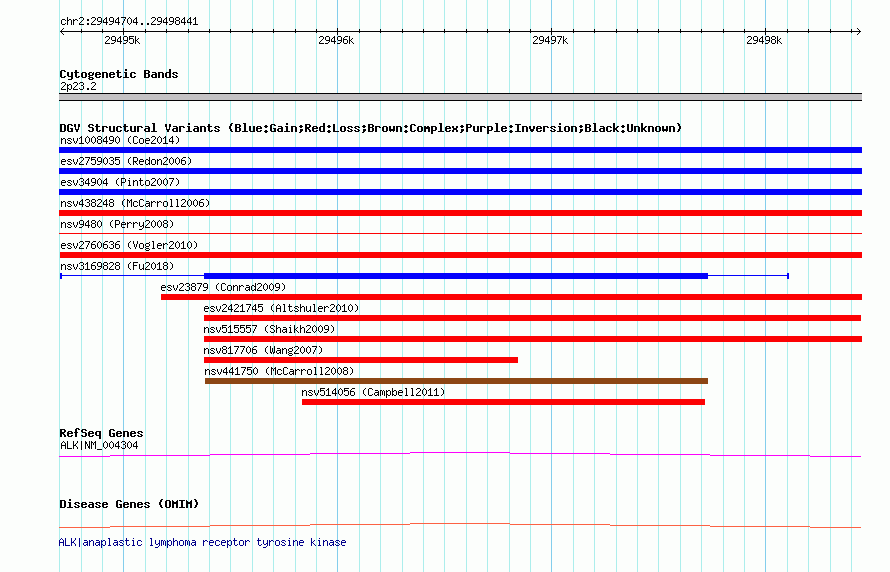Image resolution: width=890 pixels, height=572 pixels.
Task: Select the red esv2421745 loss bar
Action: click(x=532, y=318)
